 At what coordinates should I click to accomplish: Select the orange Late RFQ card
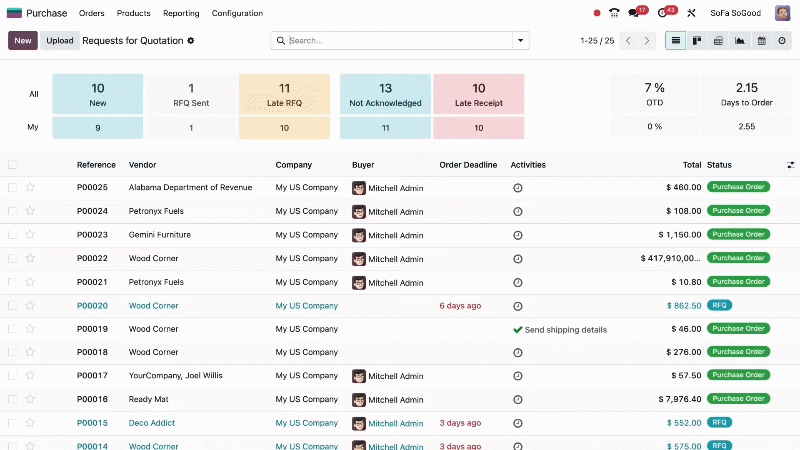click(x=284, y=93)
